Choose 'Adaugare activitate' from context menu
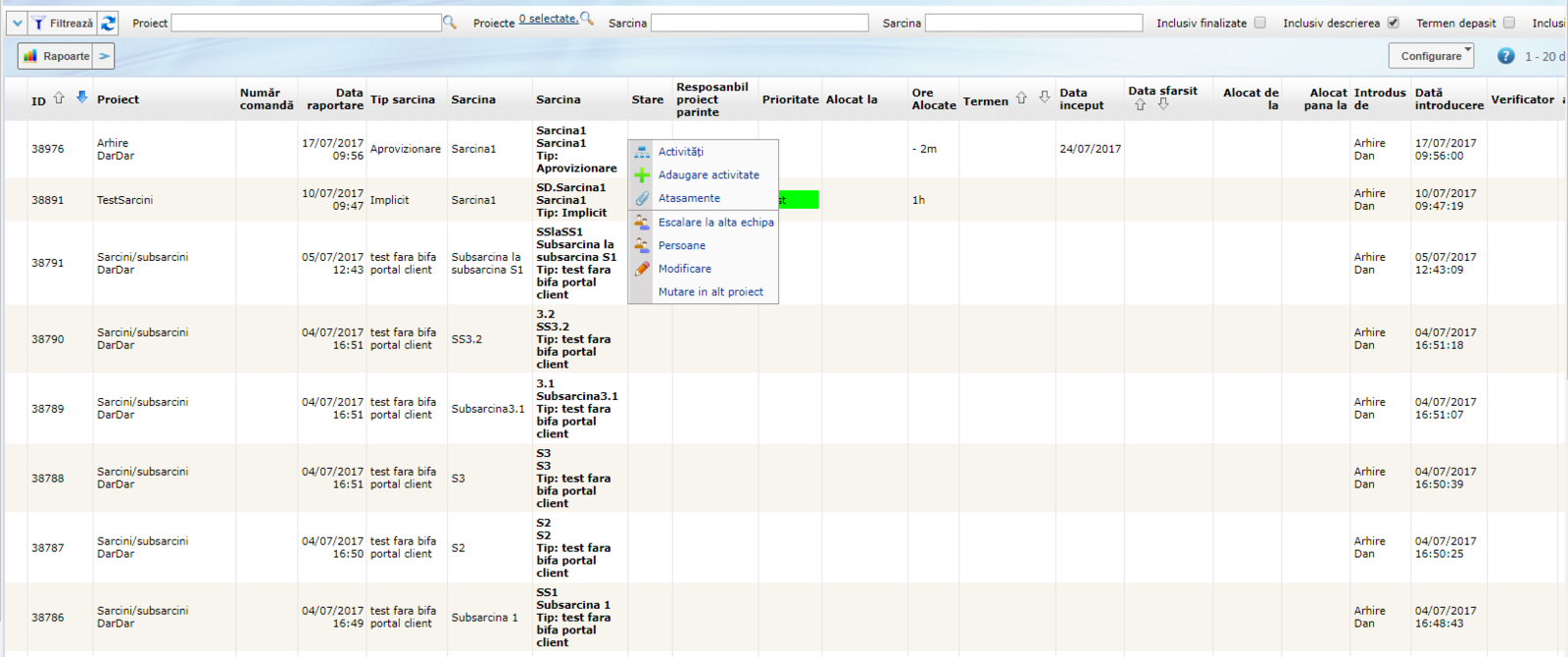 pos(708,175)
